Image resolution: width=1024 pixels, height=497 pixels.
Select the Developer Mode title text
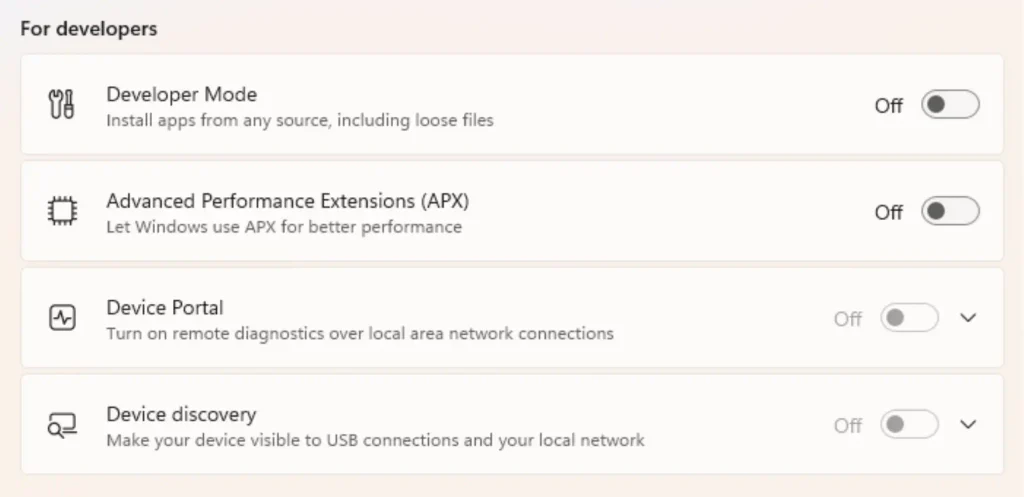point(182,95)
